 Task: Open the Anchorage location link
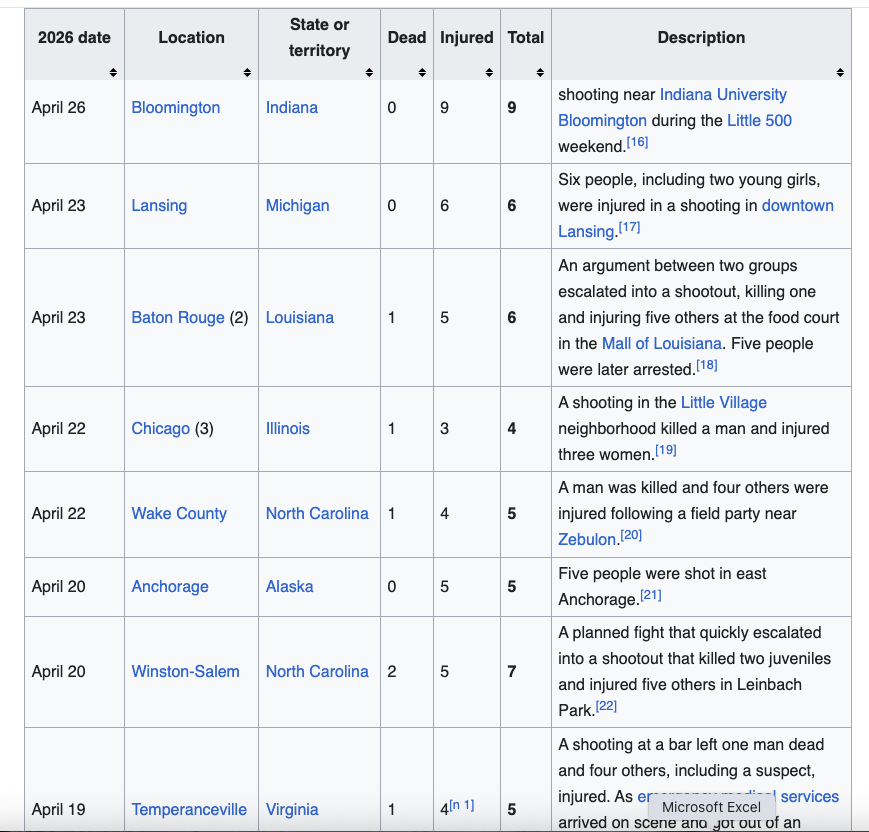coord(170,586)
